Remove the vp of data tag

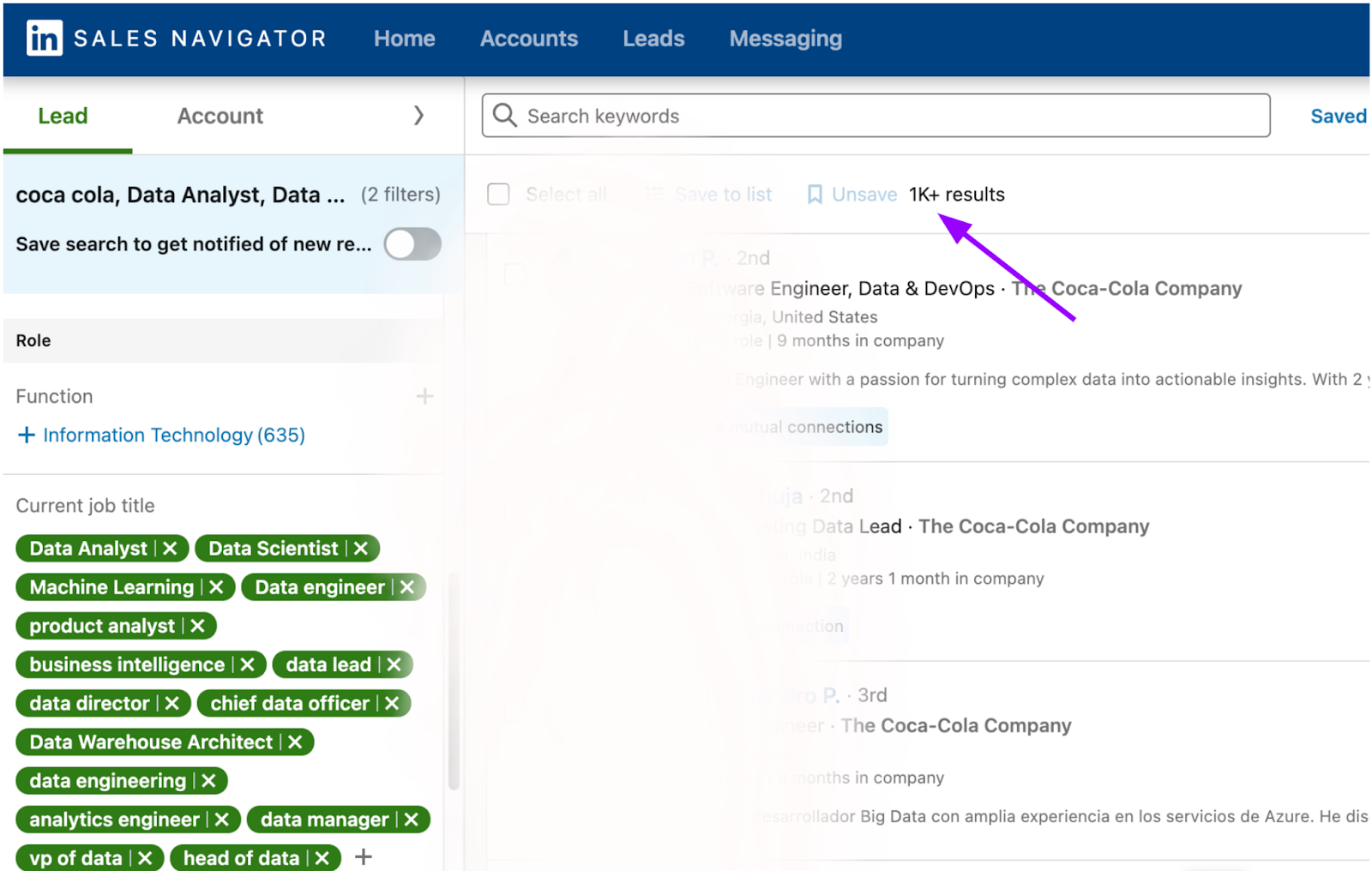pyautogui.click(x=145, y=858)
